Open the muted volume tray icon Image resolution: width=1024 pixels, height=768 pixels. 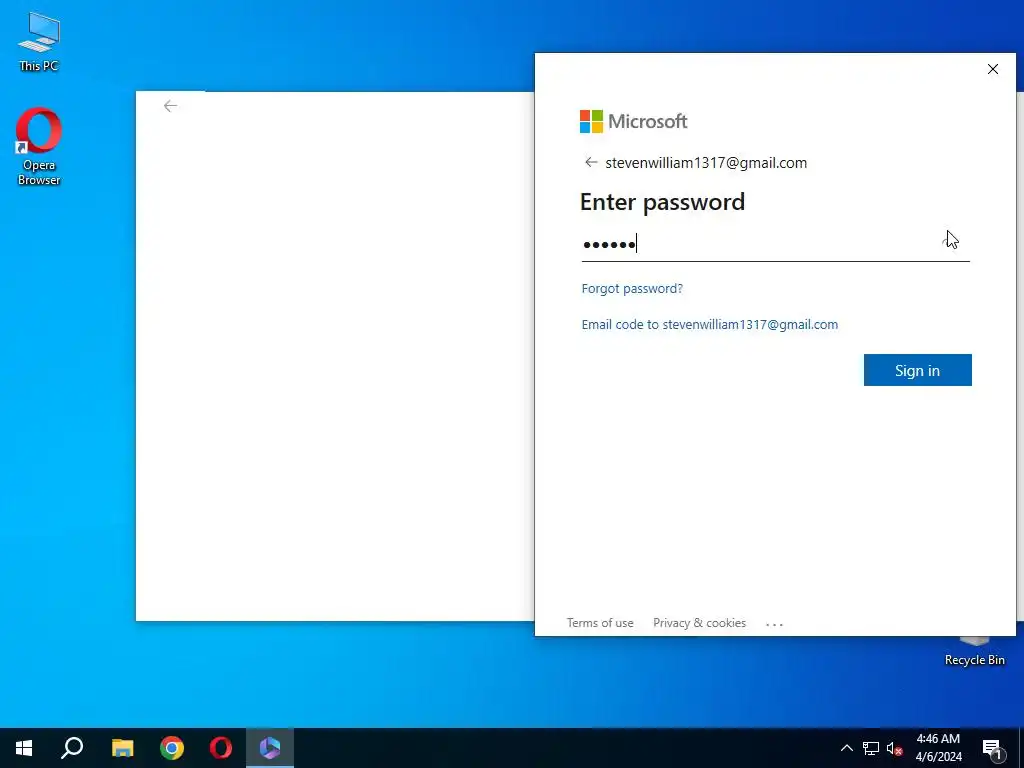pos(895,748)
